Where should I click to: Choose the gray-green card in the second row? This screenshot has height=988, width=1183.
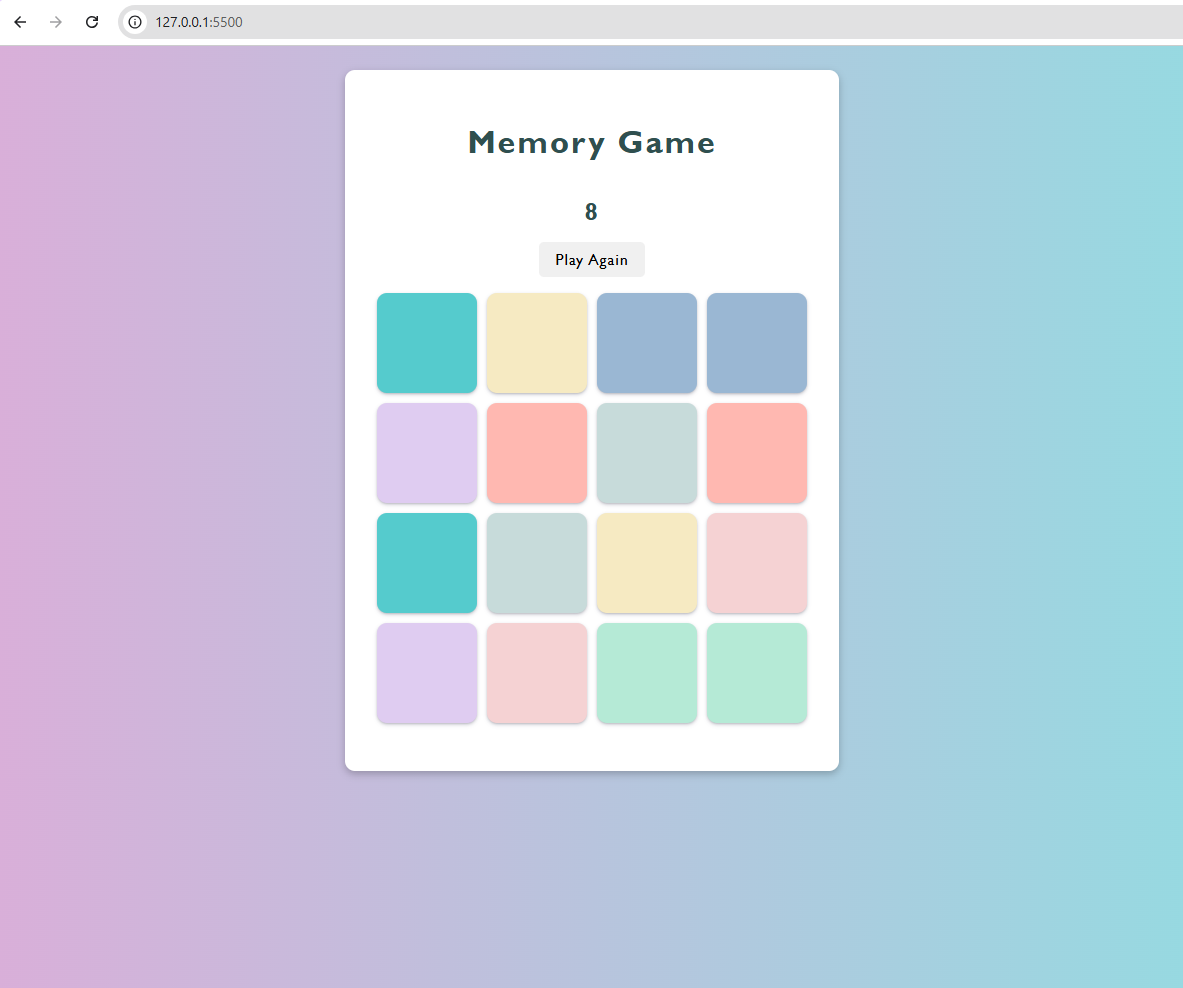click(647, 453)
